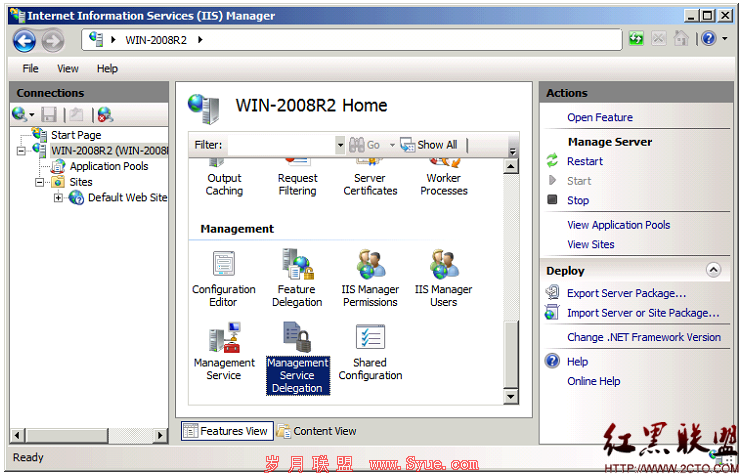Click the blue Help question mark icon
Image resolution: width=741 pixels, height=474 pixels.
[708, 38]
